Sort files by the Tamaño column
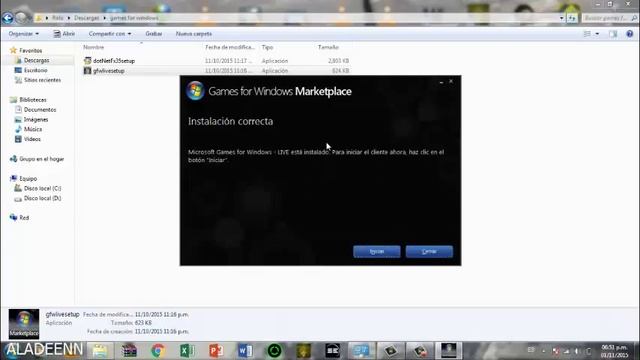The height and width of the screenshot is (360, 640). [328, 47]
